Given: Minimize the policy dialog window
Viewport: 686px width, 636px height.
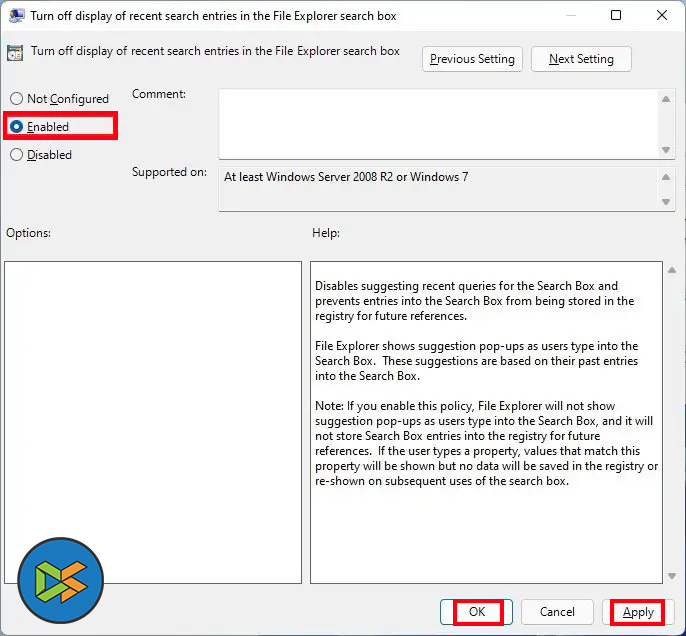Looking at the screenshot, I should (x=571, y=15).
